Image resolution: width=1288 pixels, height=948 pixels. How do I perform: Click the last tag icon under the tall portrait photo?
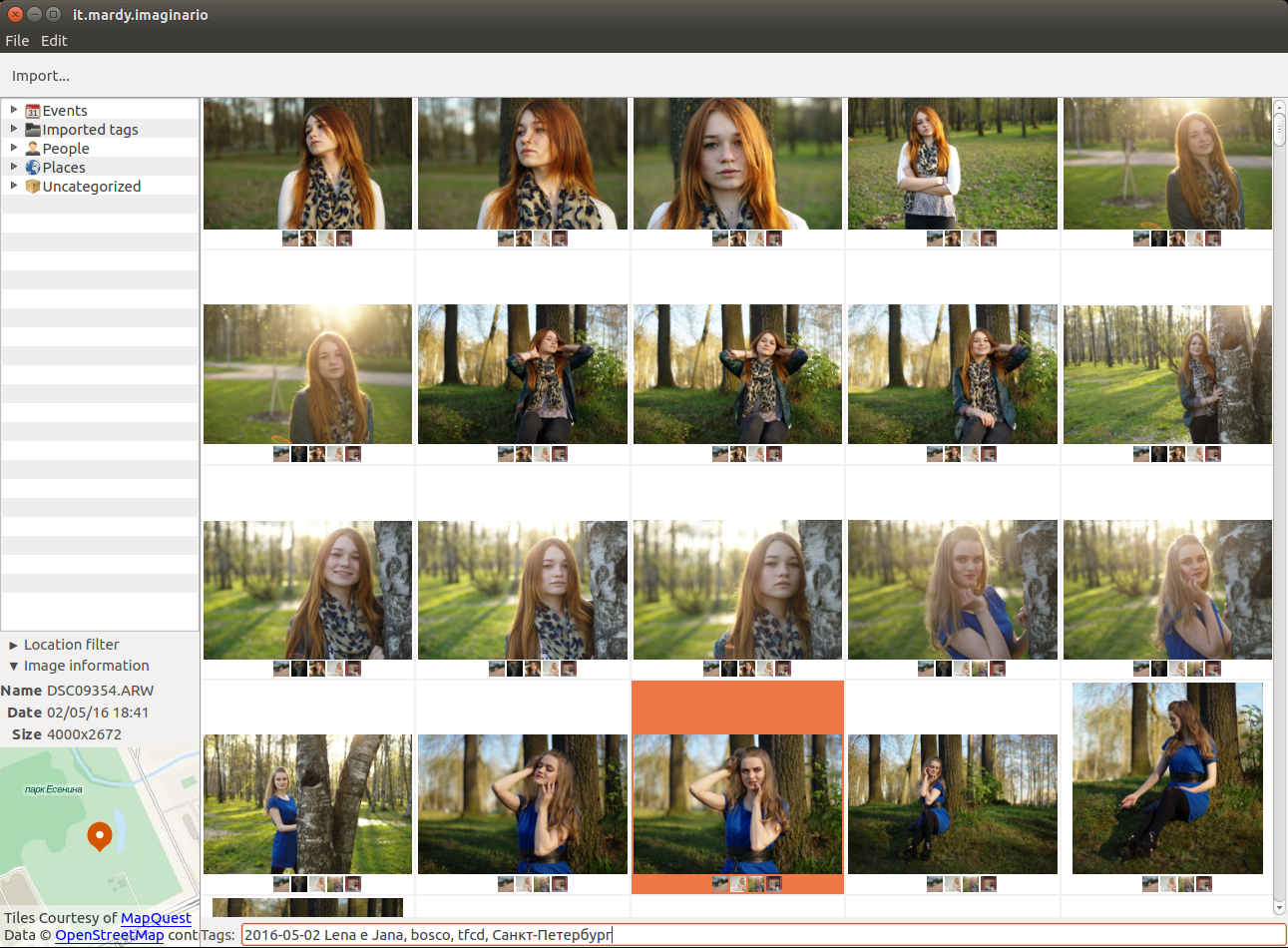point(1204,884)
